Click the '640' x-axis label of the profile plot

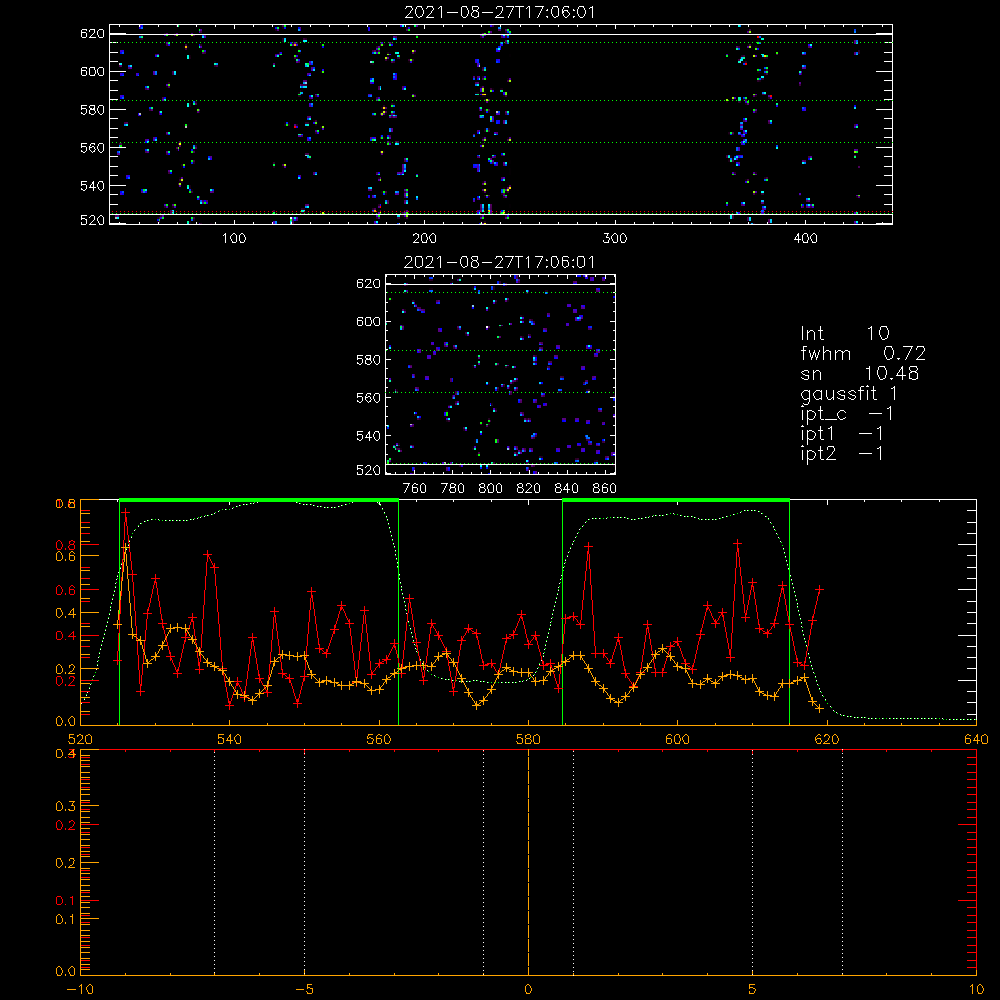coord(976,739)
